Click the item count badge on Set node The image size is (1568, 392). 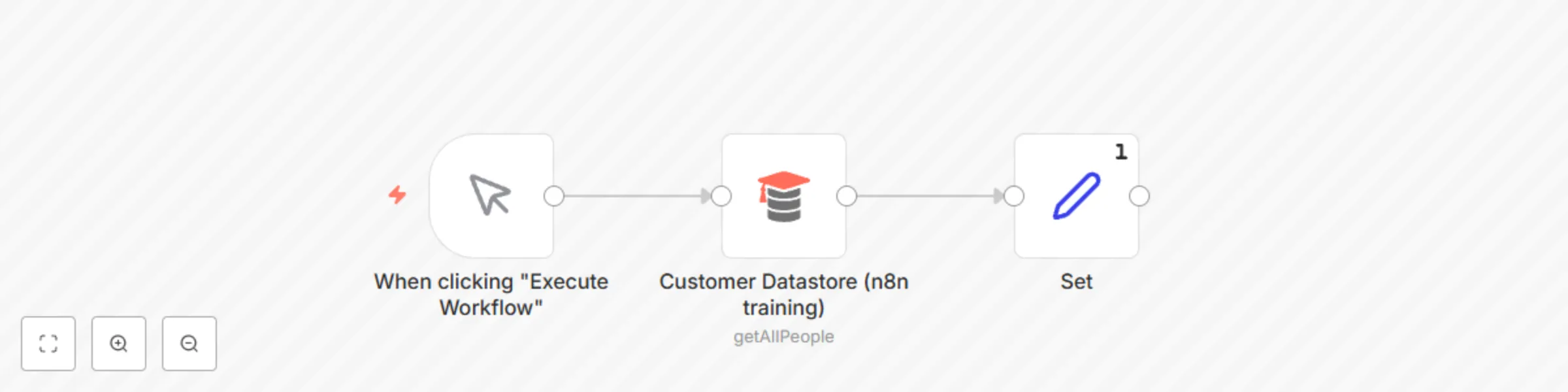pos(1120,152)
